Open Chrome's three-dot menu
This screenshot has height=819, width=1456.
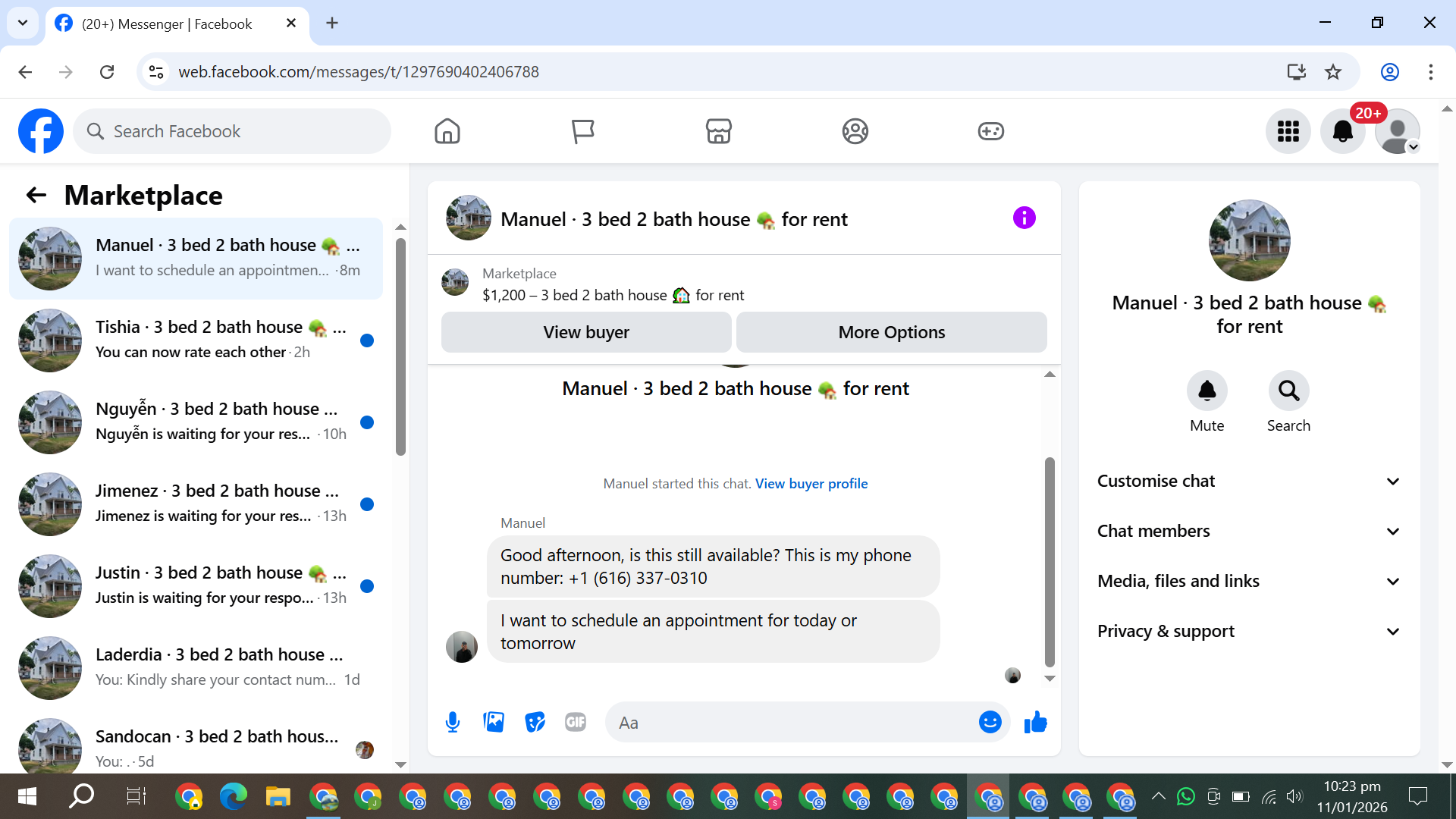point(1430,72)
